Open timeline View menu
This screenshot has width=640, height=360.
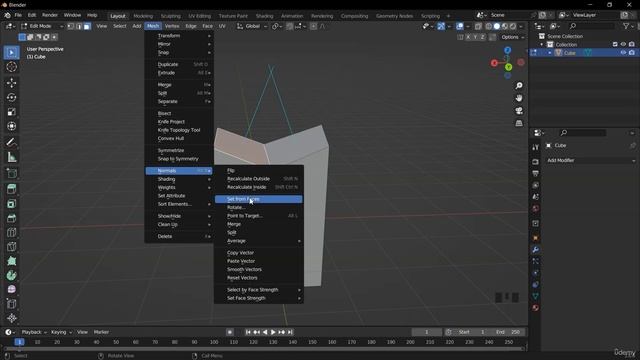82,332
